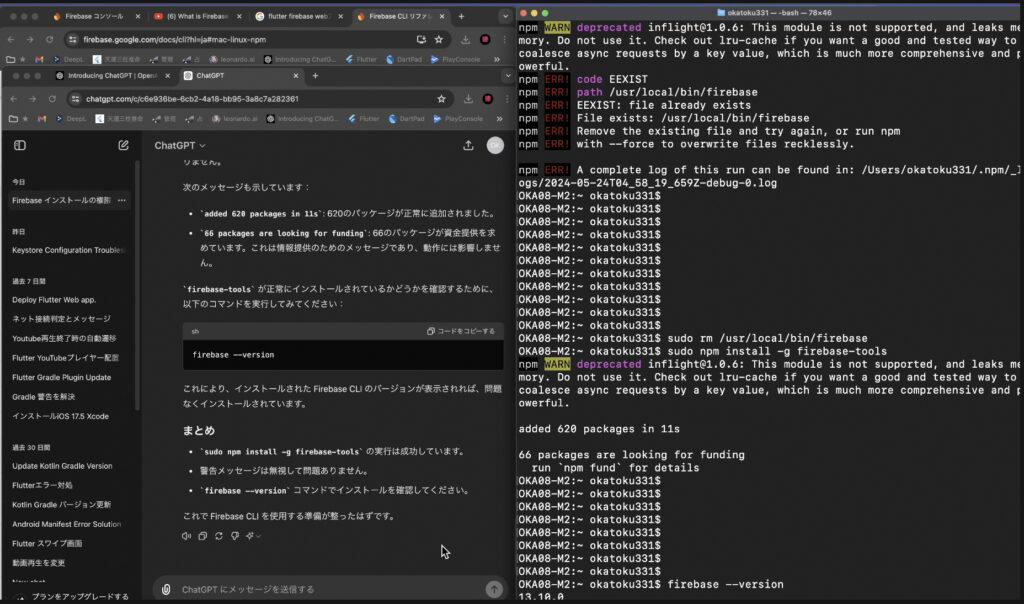Open the ChatGPT model selector dropdown
The image size is (1024, 604).
(x=180, y=145)
